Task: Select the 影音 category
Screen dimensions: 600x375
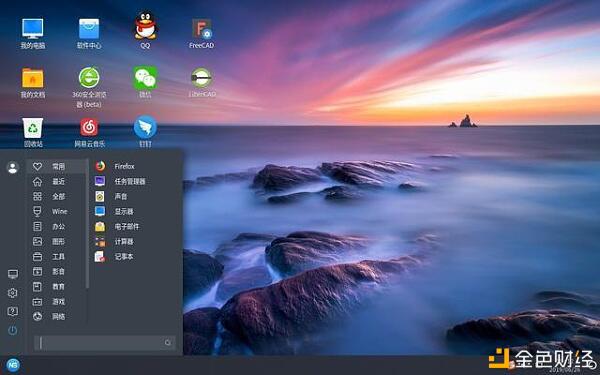Action: click(x=57, y=271)
